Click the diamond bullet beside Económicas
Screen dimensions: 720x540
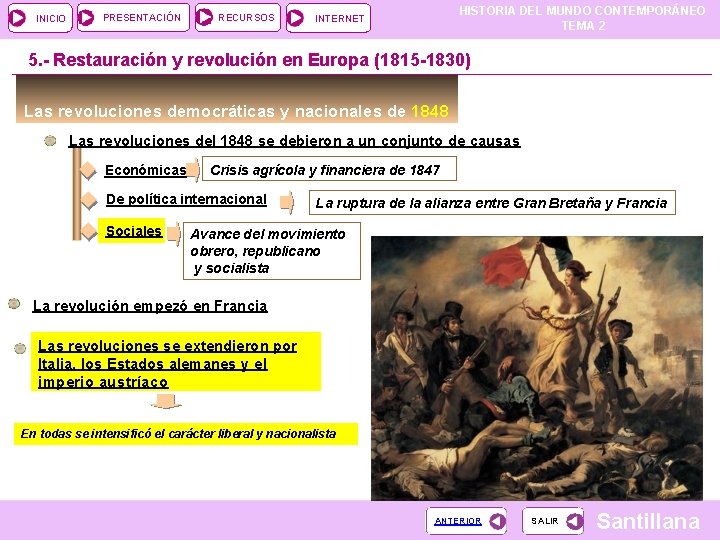88,170
